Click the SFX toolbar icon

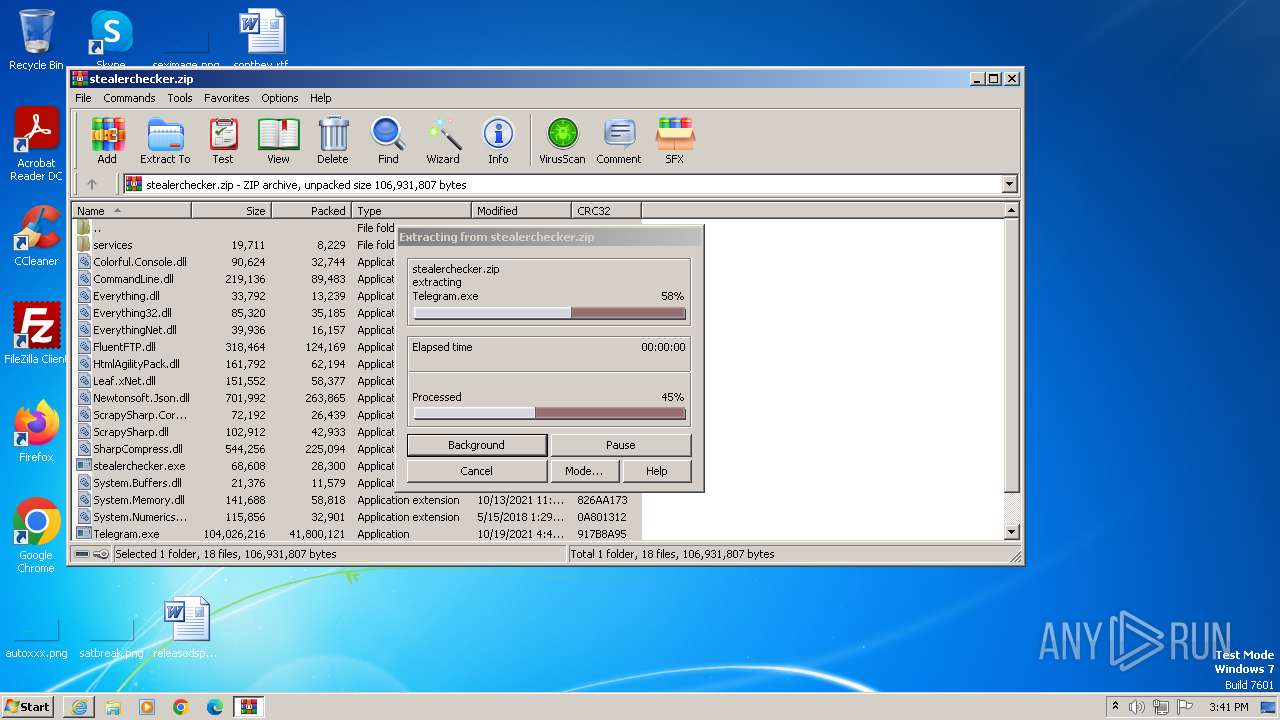(x=675, y=140)
